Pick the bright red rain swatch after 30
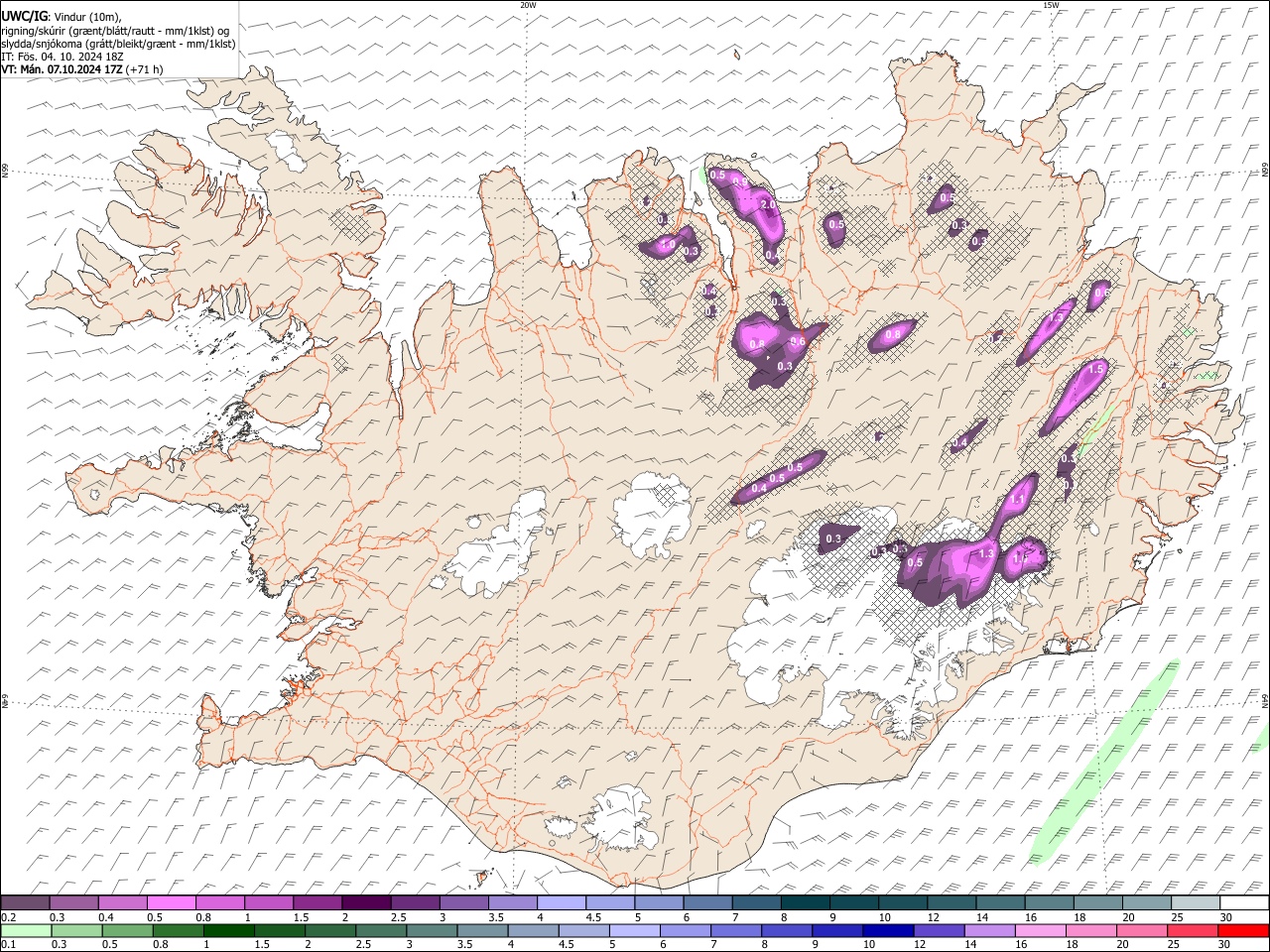The image size is (1270, 952). point(1244,930)
